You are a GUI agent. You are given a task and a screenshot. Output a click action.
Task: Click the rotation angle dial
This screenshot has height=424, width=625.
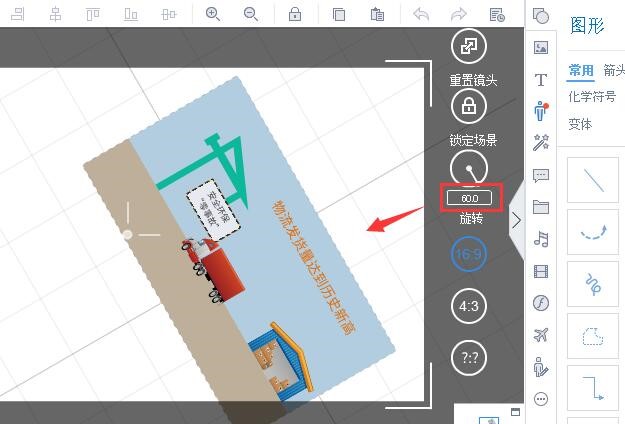[x=469, y=168]
